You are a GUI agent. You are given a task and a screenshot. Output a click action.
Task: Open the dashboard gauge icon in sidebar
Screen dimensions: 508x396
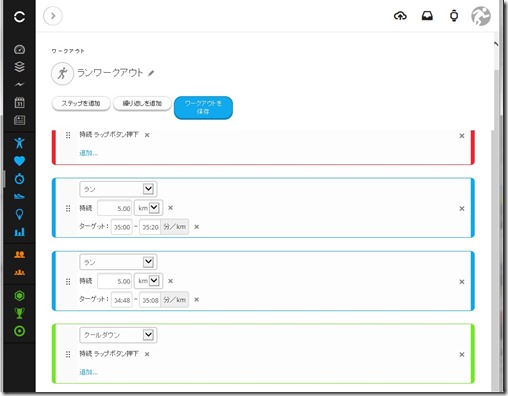point(19,49)
